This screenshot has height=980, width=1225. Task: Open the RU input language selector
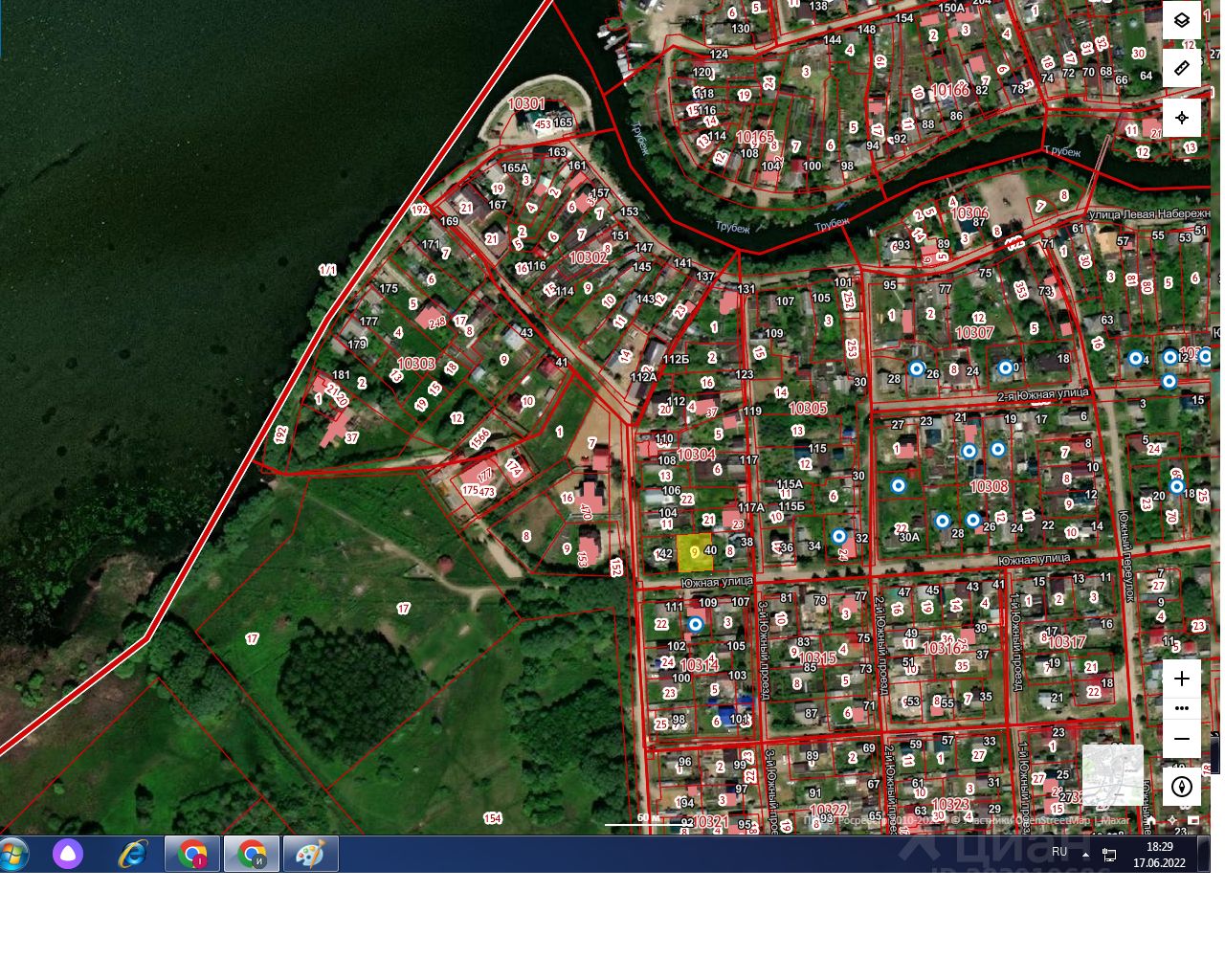(x=1059, y=852)
